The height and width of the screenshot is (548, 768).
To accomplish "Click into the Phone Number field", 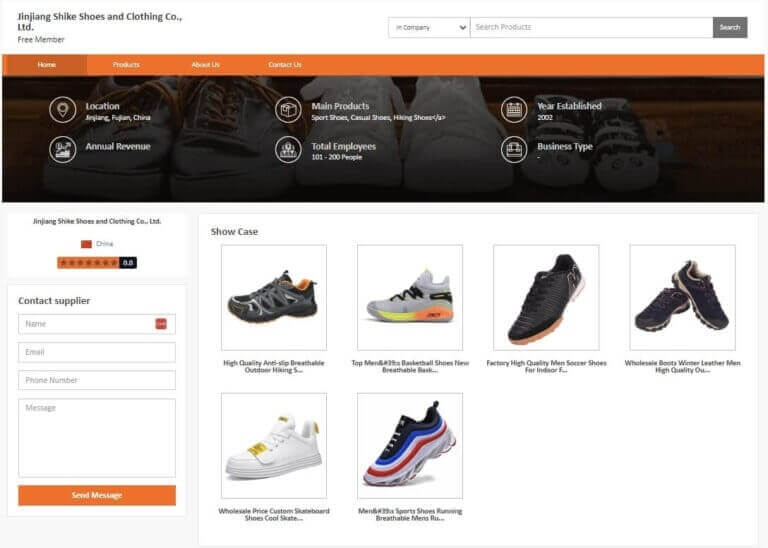I will (x=97, y=380).
